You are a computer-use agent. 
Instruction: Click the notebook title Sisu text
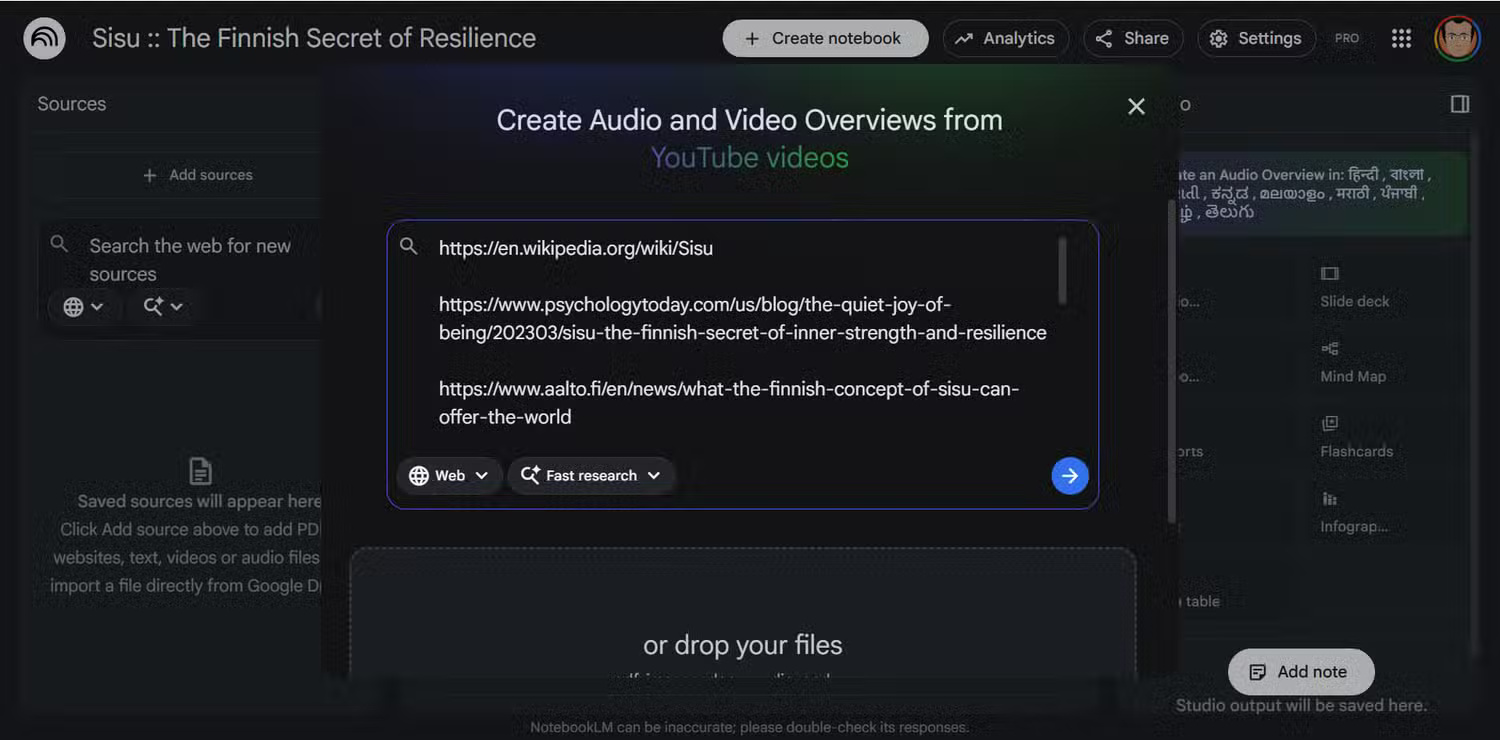coord(314,38)
